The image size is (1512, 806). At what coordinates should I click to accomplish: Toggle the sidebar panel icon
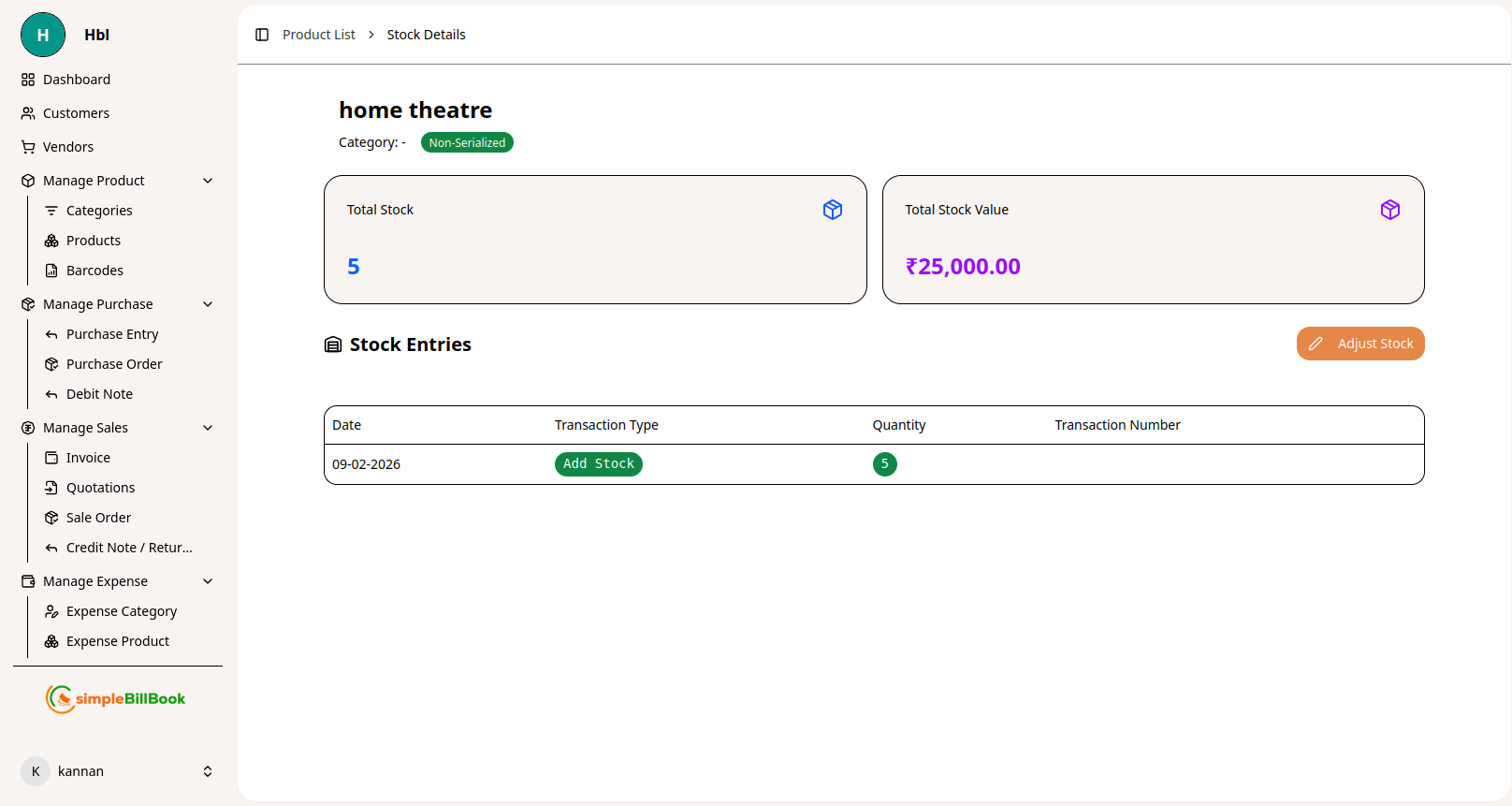click(x=262, y=35)
